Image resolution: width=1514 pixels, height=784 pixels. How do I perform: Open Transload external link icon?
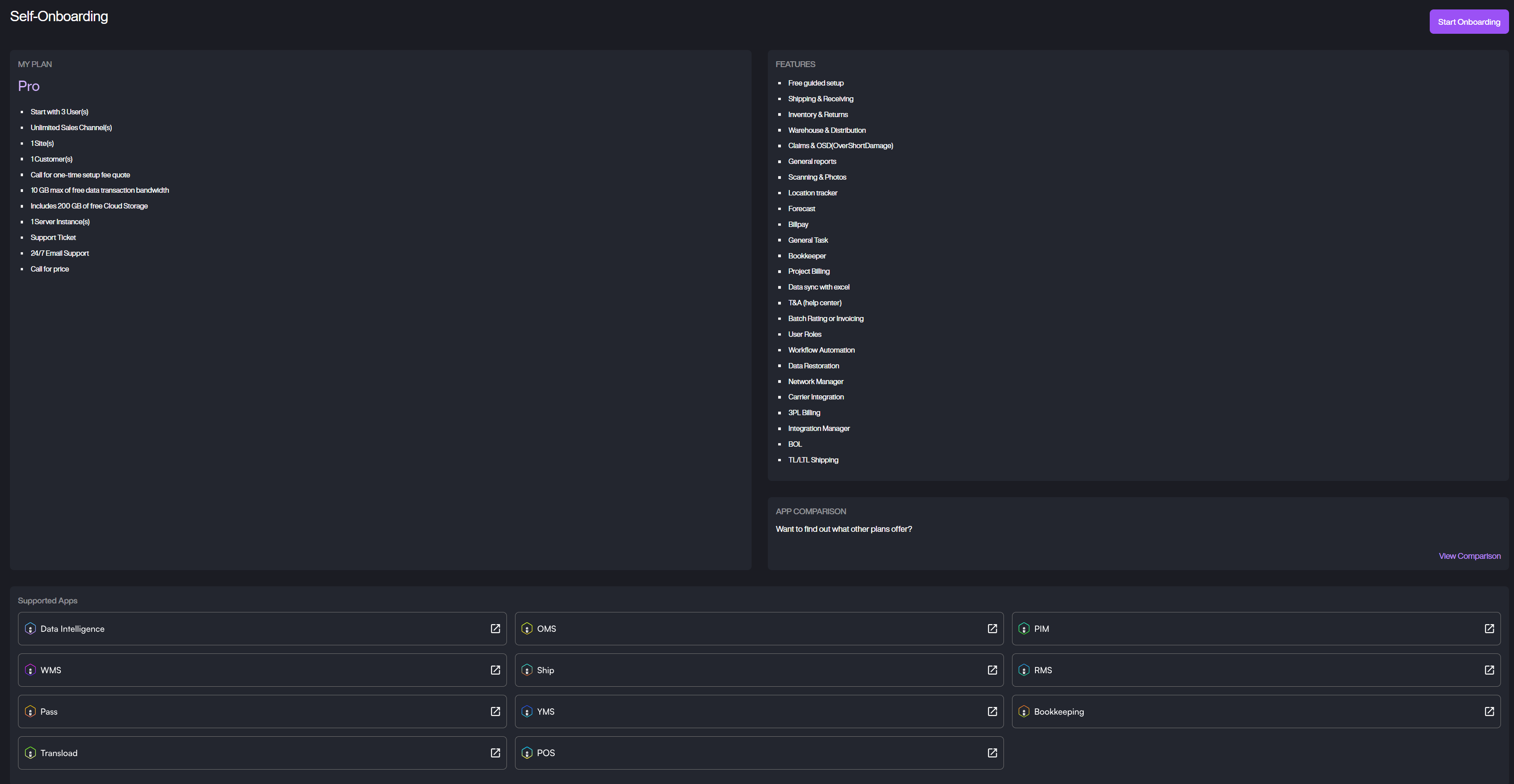click(495, 753)
